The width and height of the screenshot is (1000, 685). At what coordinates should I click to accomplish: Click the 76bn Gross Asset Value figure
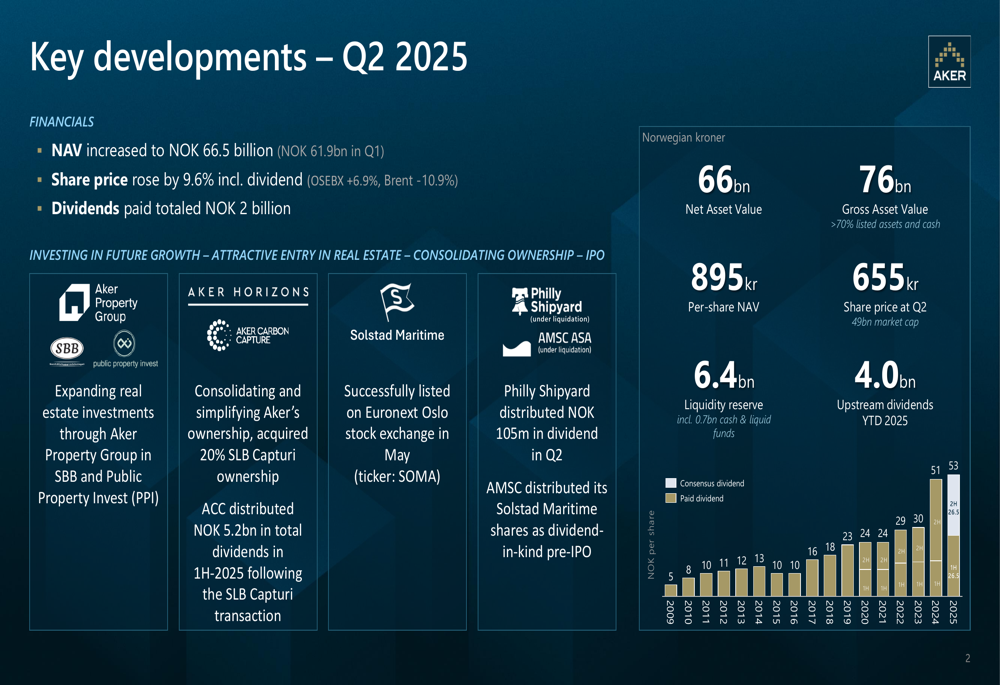885,181
